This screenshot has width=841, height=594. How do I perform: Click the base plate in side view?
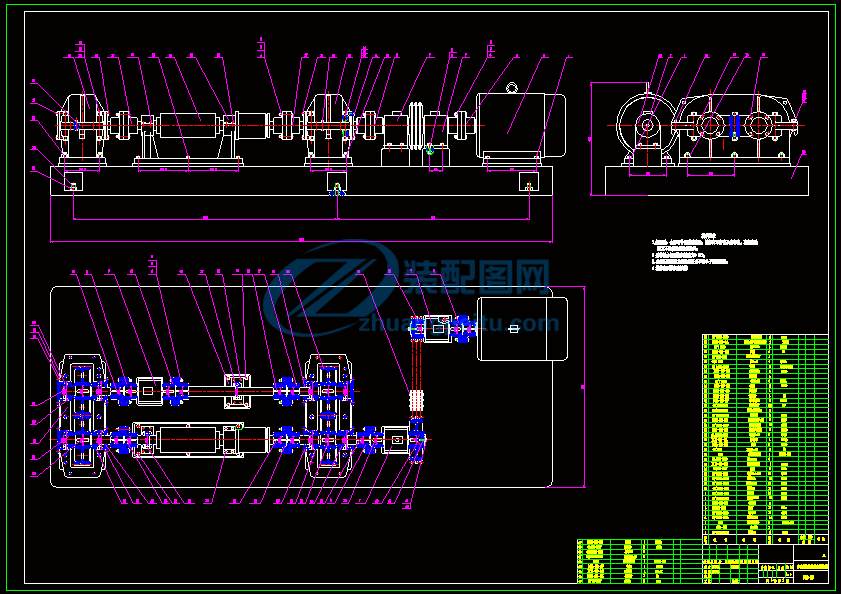click(707, 181)
